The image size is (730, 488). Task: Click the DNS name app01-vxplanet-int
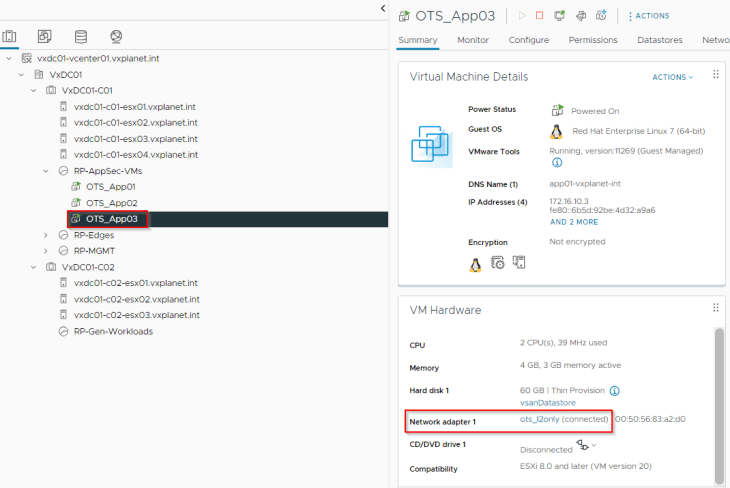click(x=585, y=184)
